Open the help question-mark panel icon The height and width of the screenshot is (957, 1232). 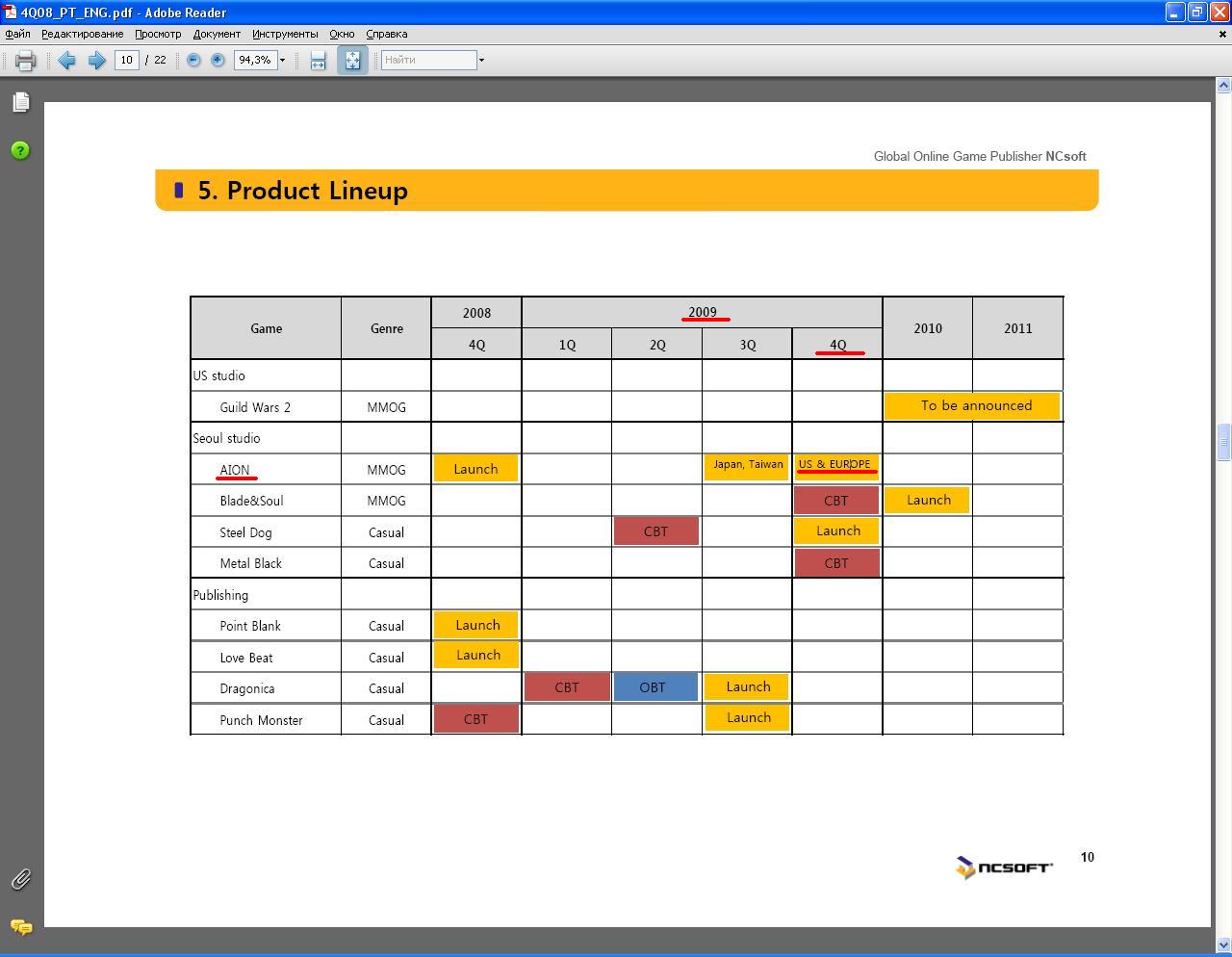[x=20, y=150]
